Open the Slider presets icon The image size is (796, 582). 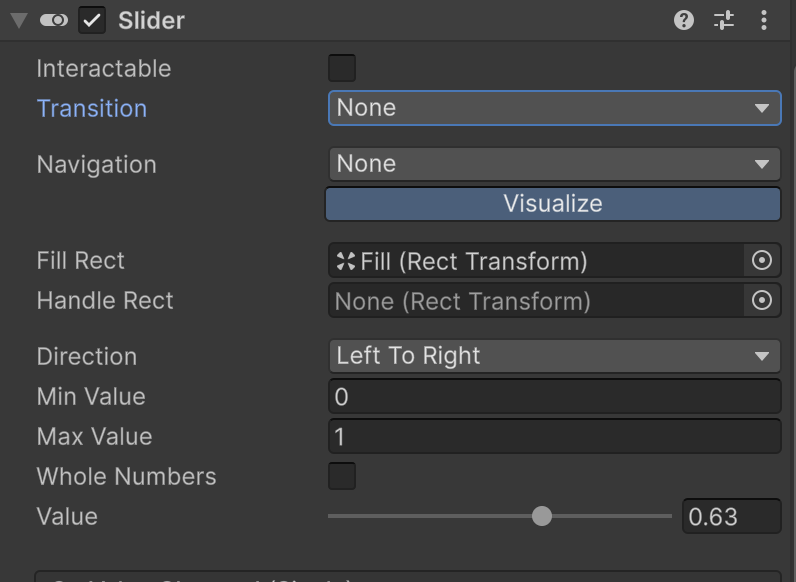724,20
